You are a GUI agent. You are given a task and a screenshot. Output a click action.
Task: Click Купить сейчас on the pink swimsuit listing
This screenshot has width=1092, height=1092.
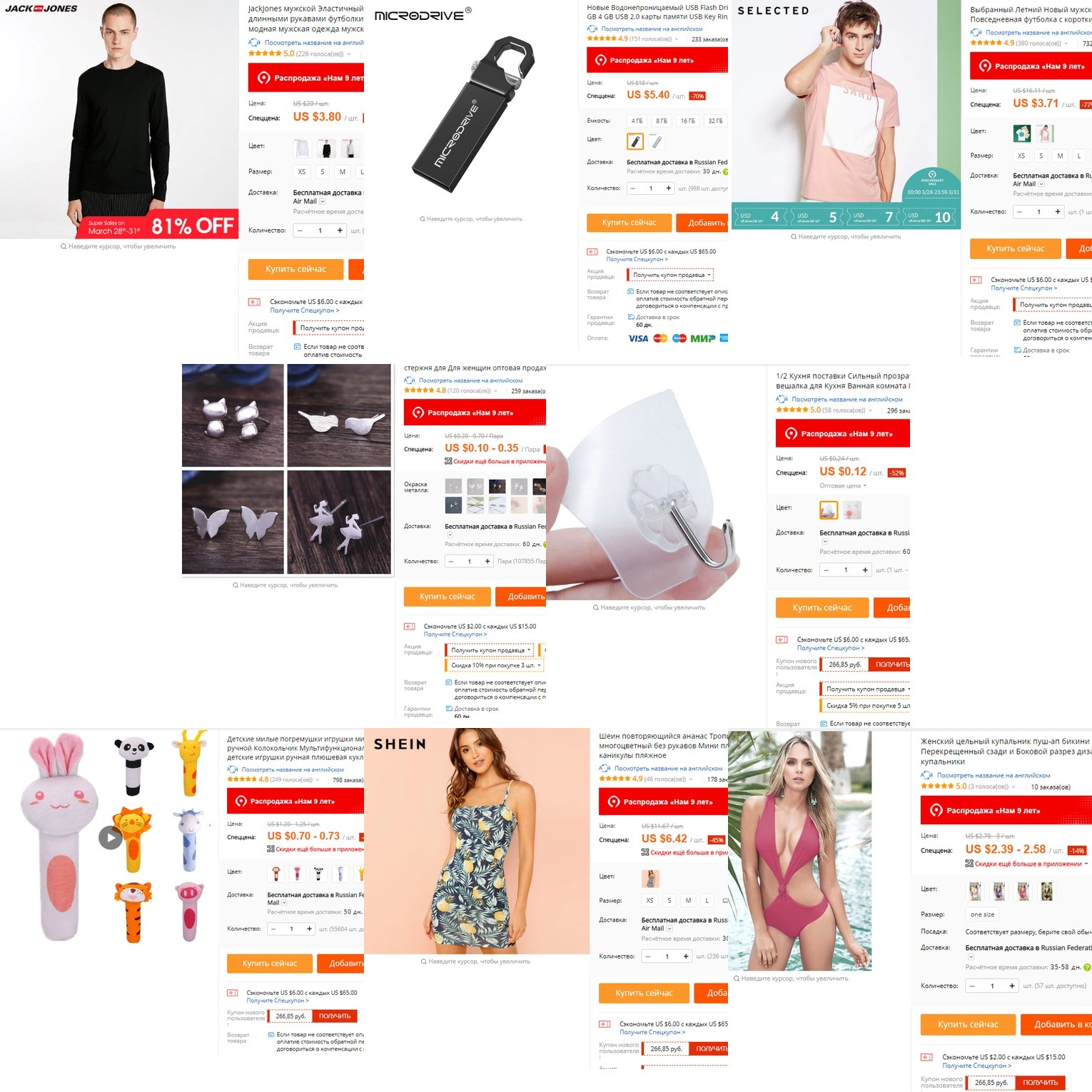point(967,1024)
